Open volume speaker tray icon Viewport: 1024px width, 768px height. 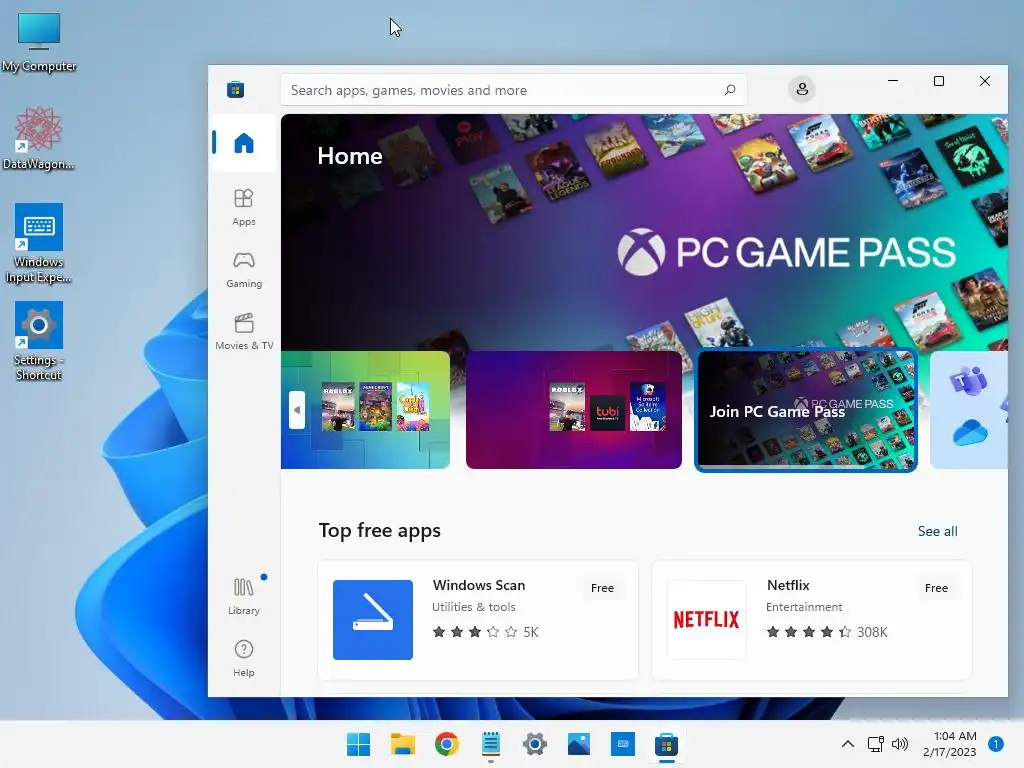point(900,744)
